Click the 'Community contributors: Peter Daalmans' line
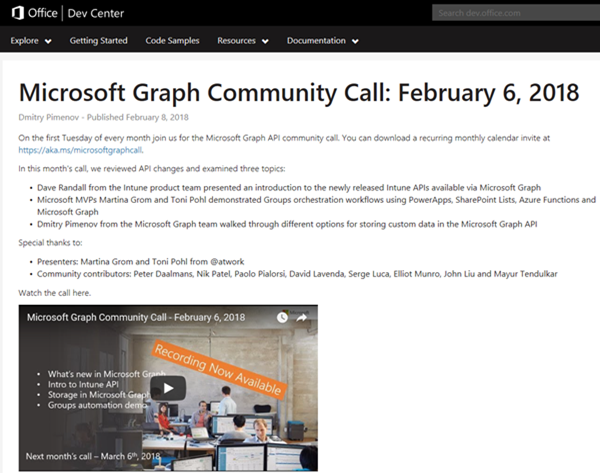600x473 pixels. 297,274
